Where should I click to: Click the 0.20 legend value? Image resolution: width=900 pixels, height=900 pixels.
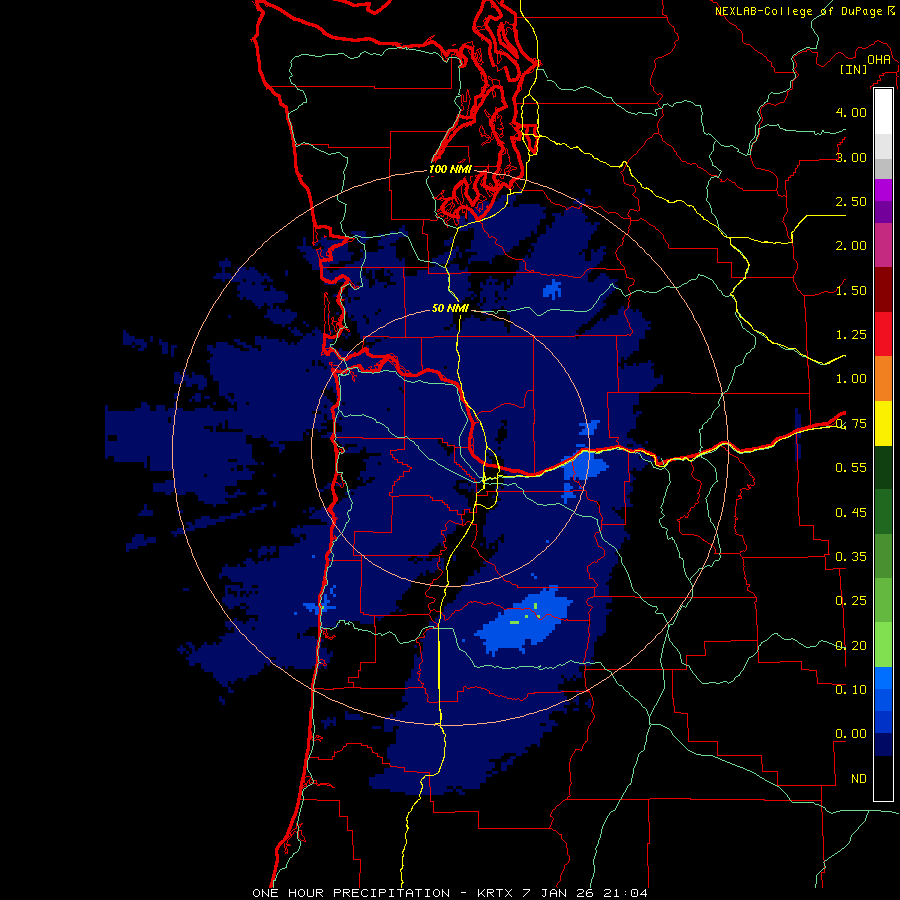[x=851, y=645]
